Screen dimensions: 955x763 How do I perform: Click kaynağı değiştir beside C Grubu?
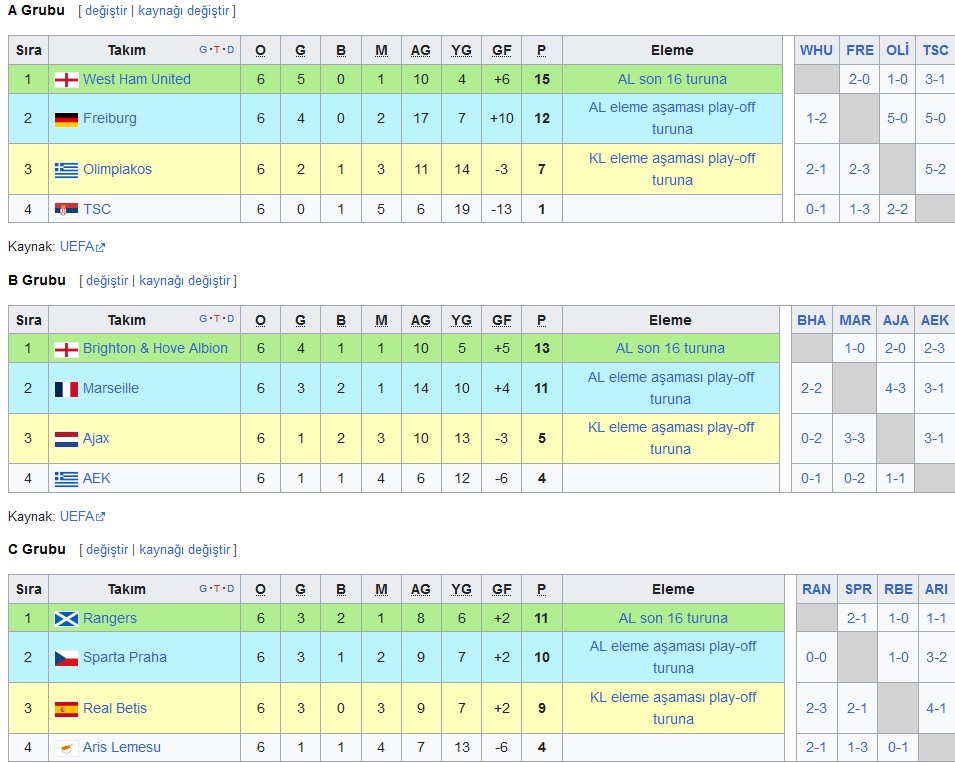[x=185, y=550]
